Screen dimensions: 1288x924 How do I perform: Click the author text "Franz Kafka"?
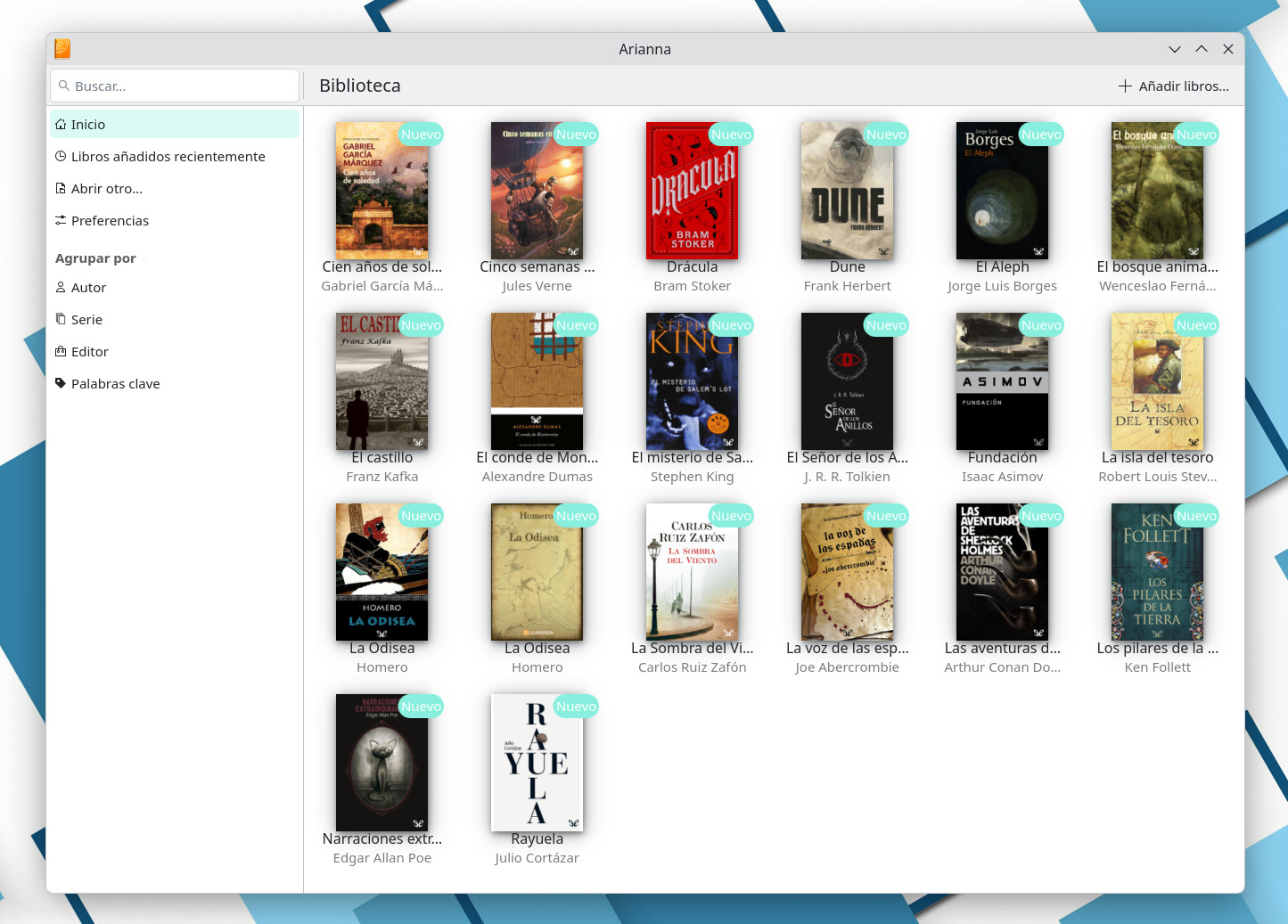tap(381, 477)
